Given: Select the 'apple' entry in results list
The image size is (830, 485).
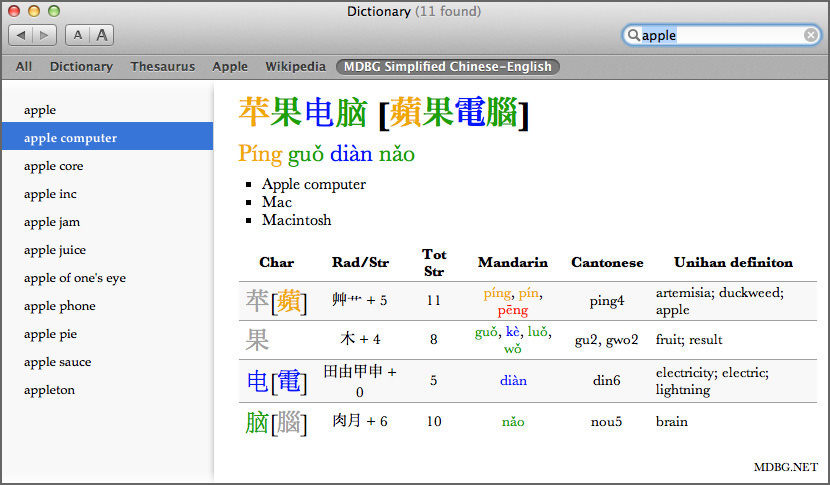Looking at the screenshot, I should click(x=107, y=110).
